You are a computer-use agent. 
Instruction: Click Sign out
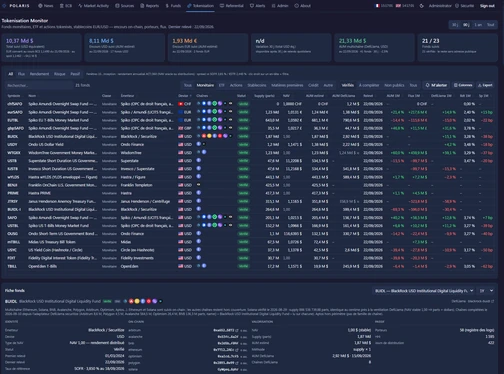[487, 6]
